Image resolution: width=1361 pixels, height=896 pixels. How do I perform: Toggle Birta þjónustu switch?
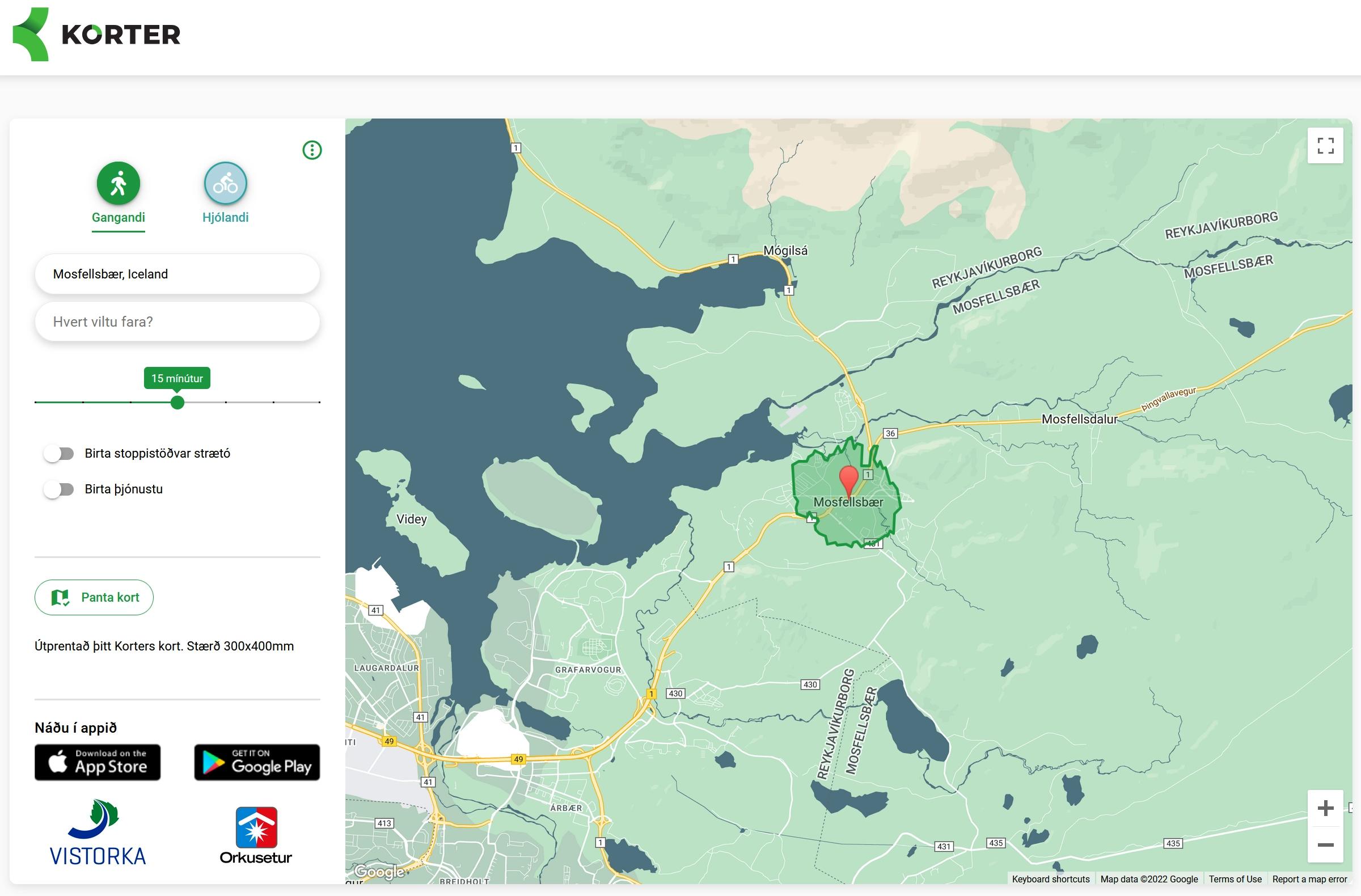59,489
